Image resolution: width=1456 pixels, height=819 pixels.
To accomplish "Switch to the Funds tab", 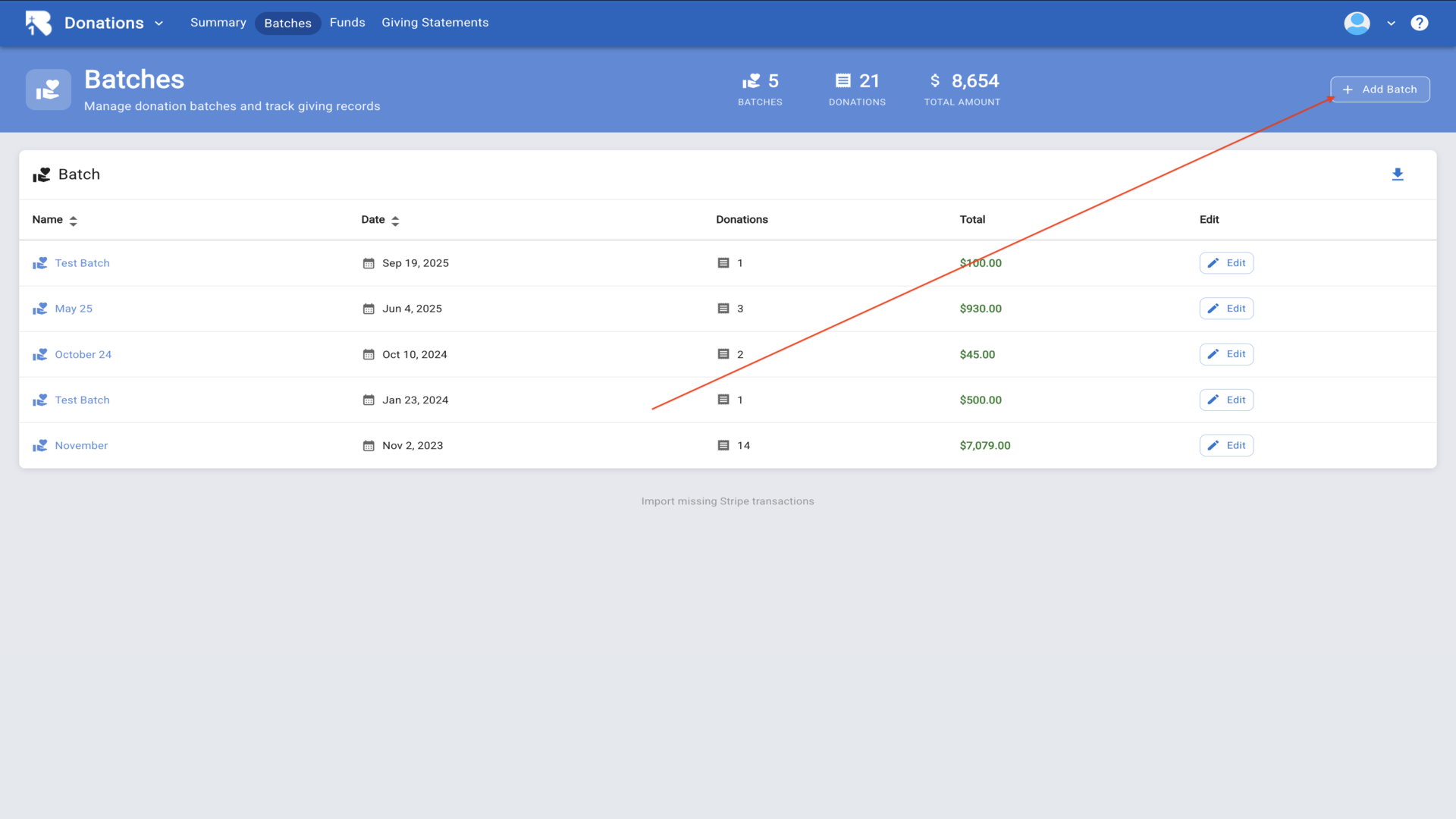I will 347,23.
